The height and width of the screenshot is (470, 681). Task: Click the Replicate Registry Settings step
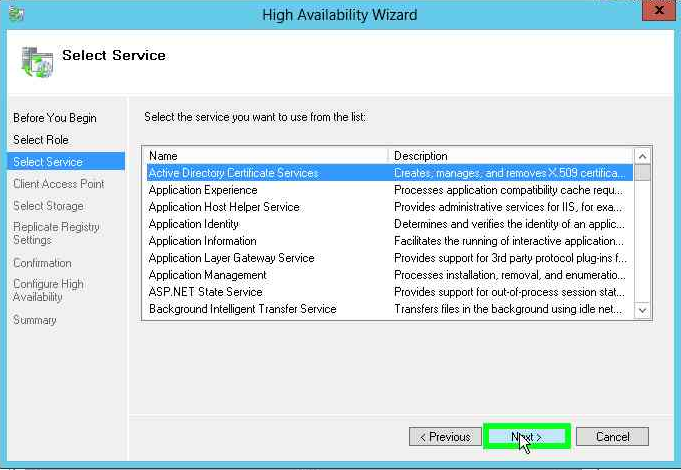coord(56,233)
